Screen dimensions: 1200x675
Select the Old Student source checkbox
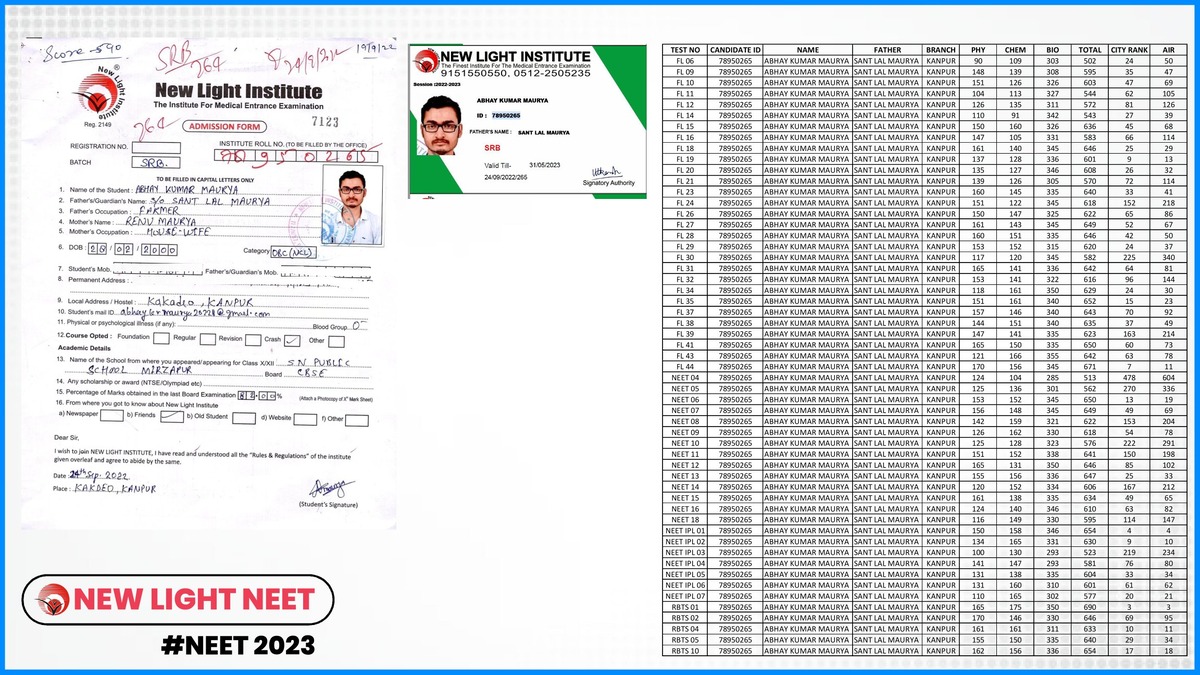tap(243, 417)
